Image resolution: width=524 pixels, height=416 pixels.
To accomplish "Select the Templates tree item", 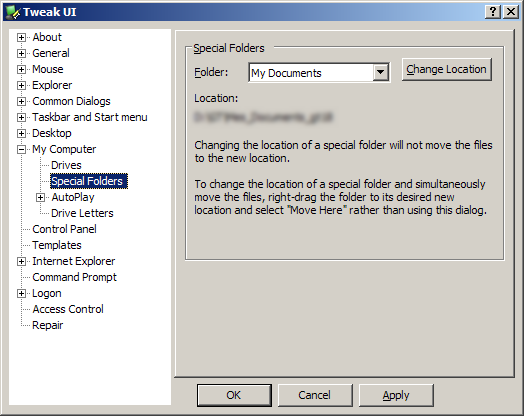I will [x=56, y=245].
